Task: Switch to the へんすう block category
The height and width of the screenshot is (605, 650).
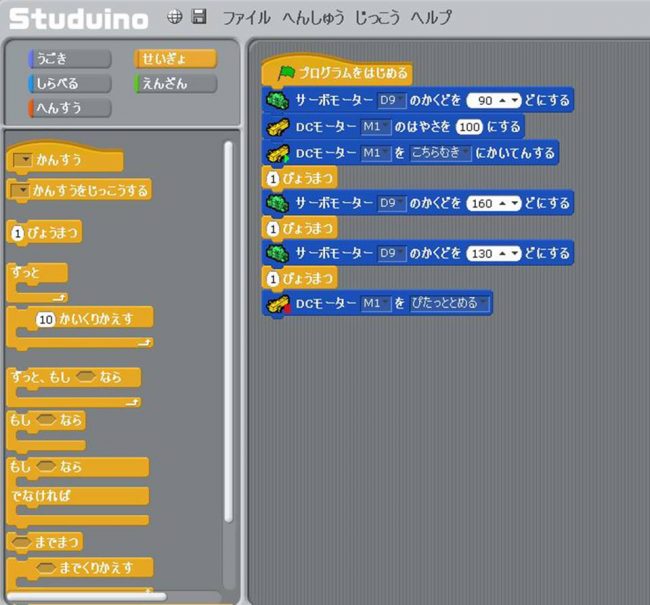Action: 69,108
